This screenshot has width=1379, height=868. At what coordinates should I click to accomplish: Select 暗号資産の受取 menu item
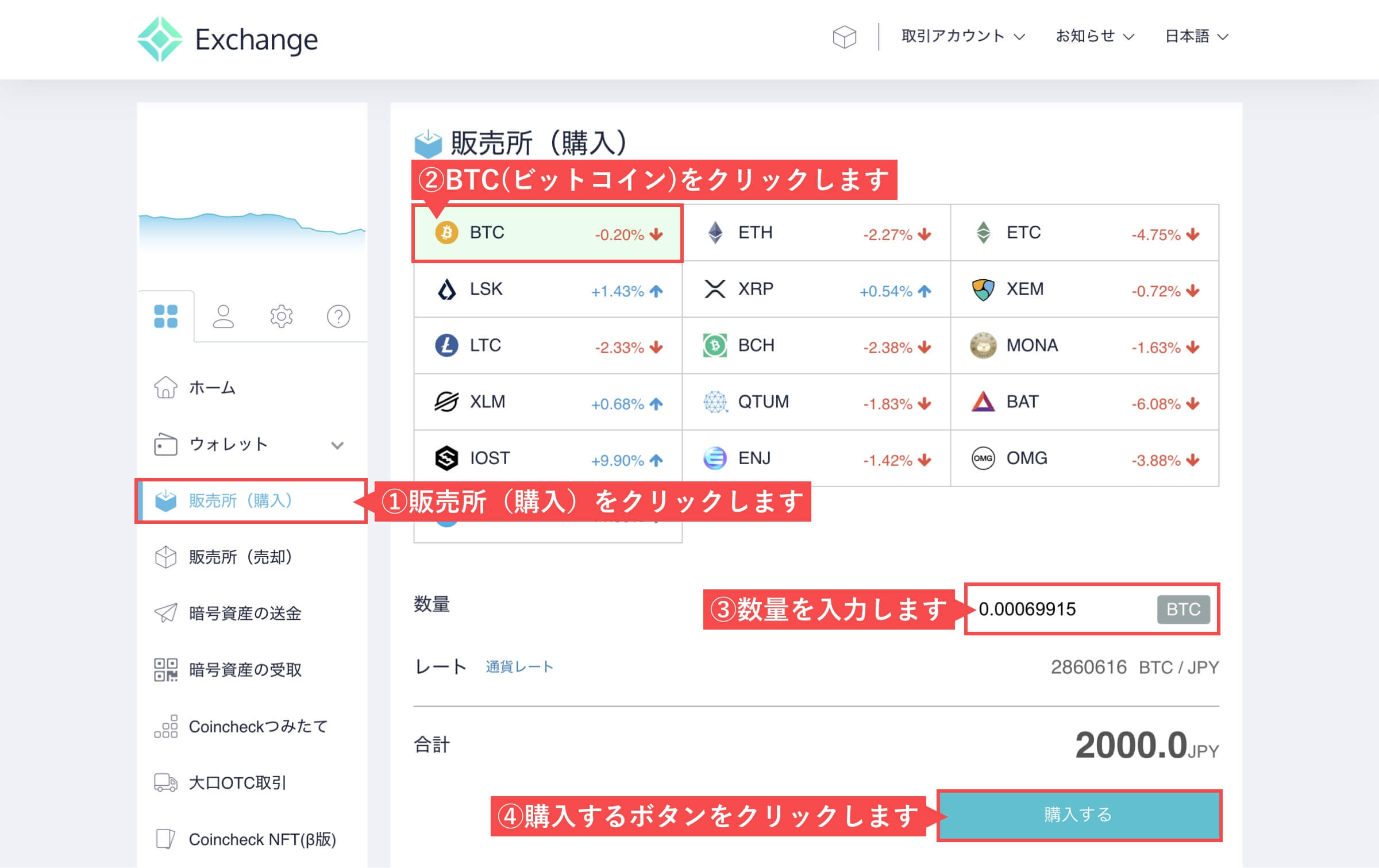pos(252,670)
